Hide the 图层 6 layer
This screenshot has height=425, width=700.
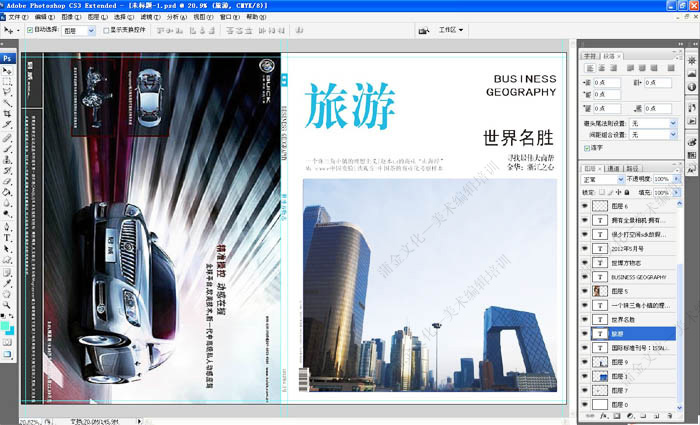pos(584,206)
